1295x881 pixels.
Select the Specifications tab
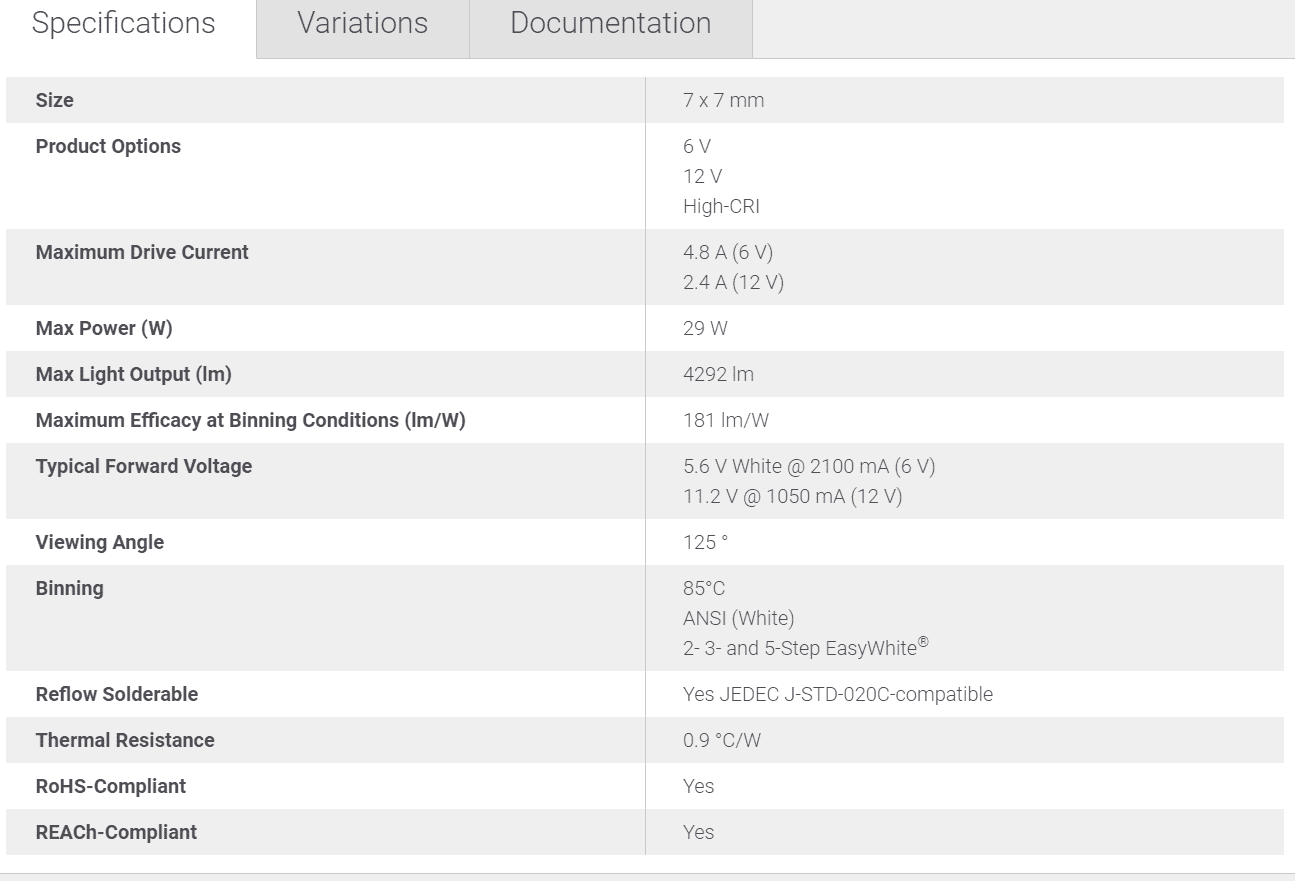(x=123, y=24)
